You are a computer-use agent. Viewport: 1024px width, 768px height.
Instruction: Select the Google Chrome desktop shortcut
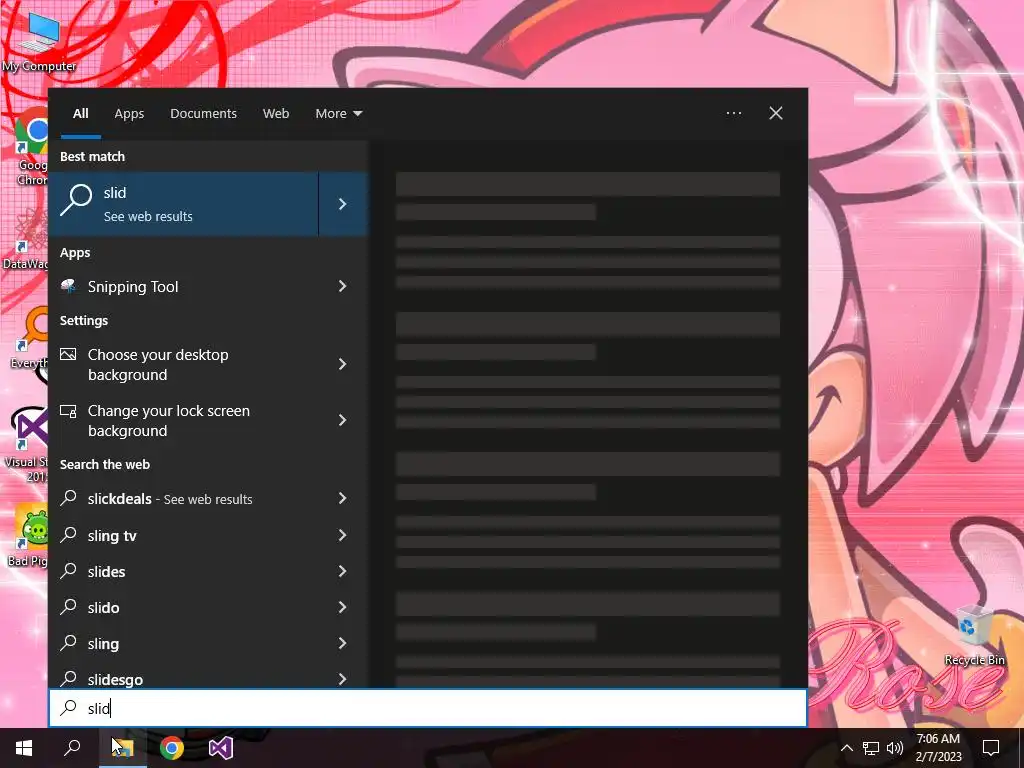[31, 147]
